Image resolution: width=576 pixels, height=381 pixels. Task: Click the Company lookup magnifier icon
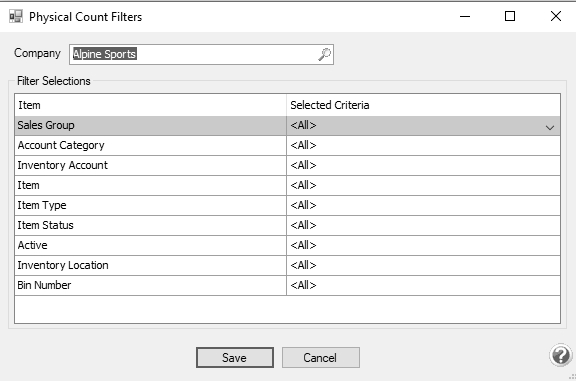(324, 54)
